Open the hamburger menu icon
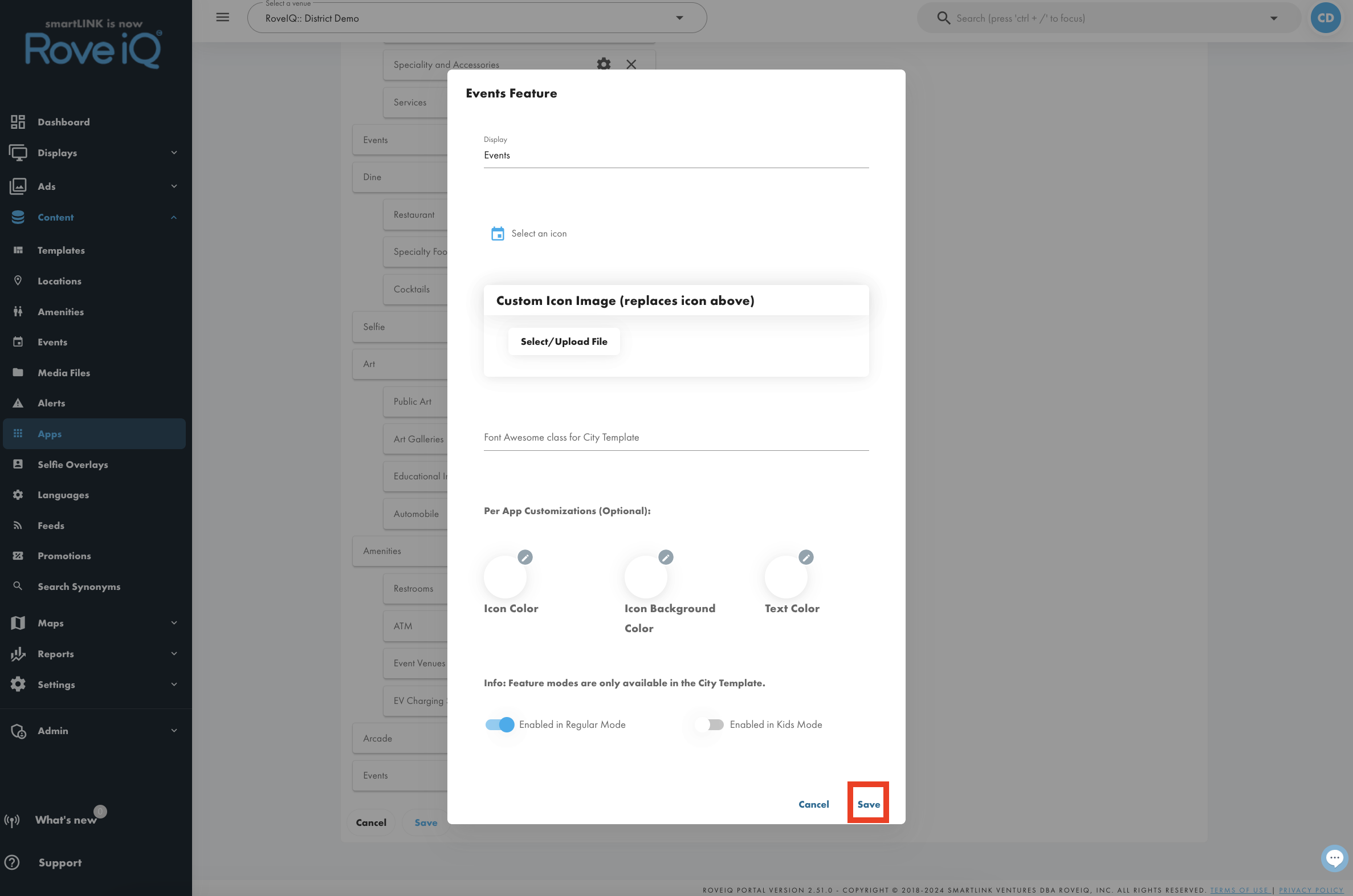Screen dimensions: 1353x896 223,17
